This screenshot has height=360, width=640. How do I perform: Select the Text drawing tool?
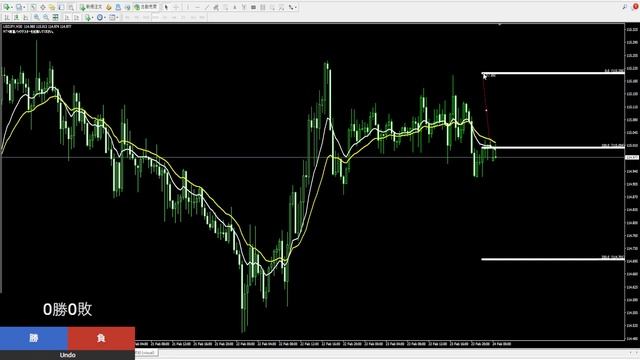coord(235,7)
